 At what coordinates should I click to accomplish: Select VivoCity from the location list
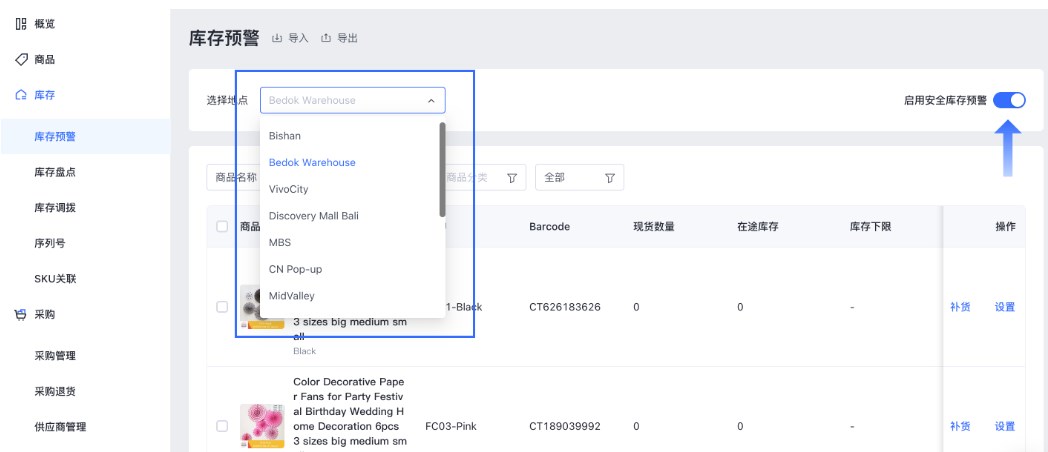click(288, 189)
